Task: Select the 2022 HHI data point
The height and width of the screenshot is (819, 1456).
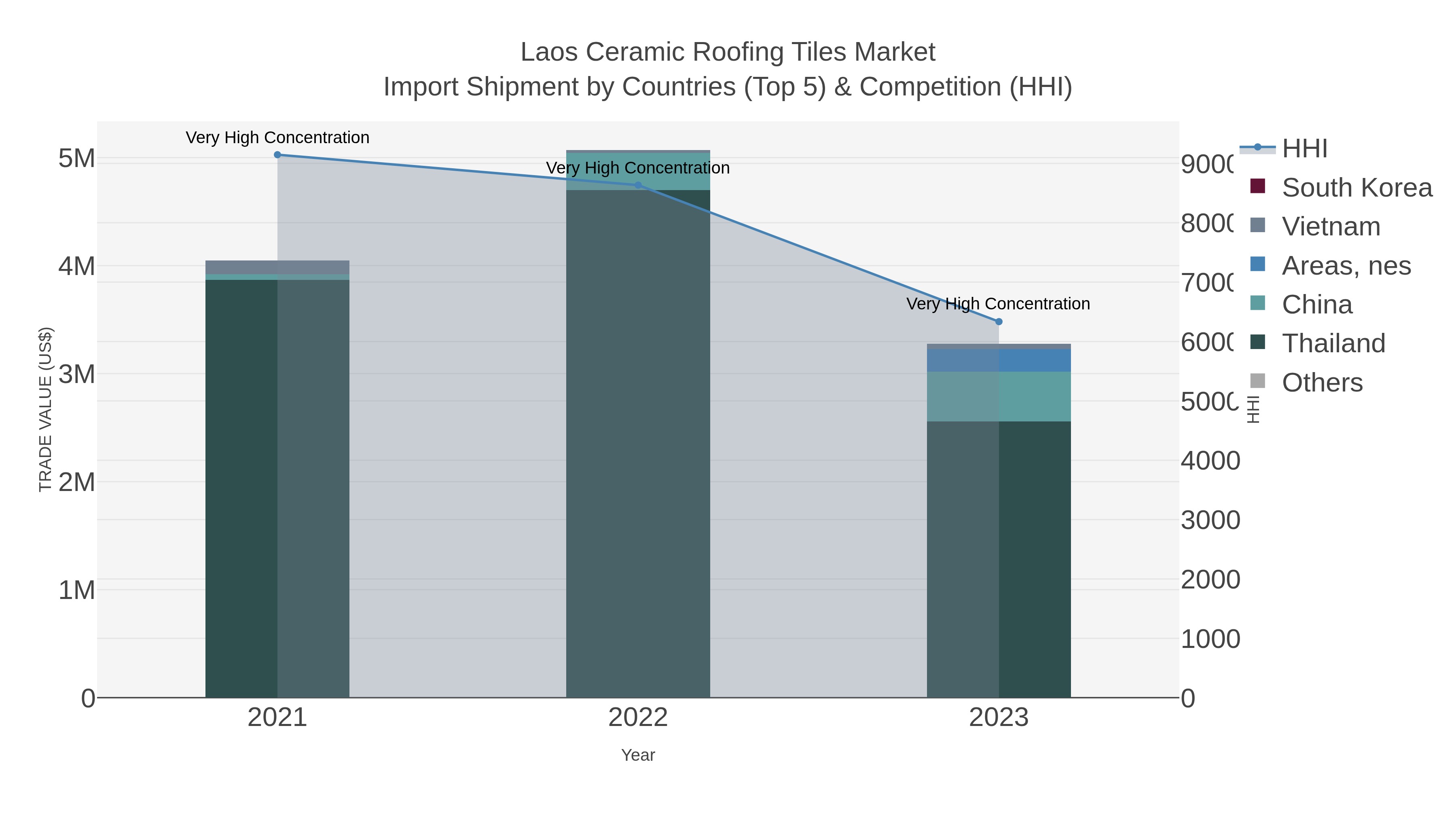Action: (x=638, y=185)
